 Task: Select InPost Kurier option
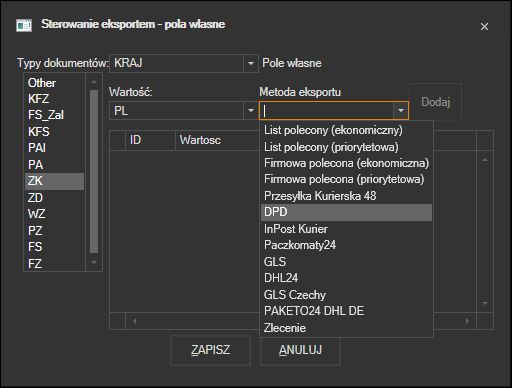pos(346,229)
